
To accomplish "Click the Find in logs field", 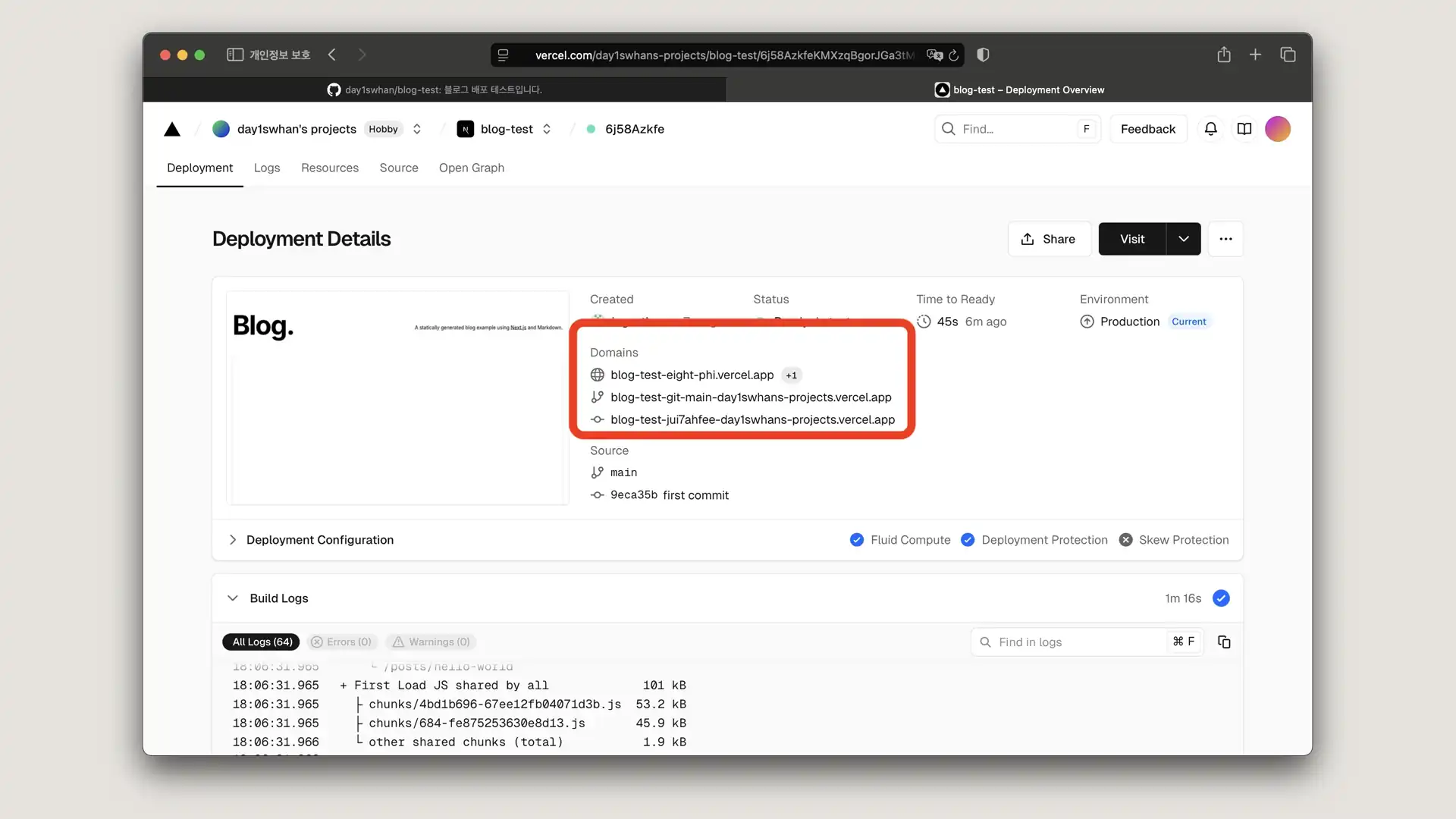I will [1087, 642].
